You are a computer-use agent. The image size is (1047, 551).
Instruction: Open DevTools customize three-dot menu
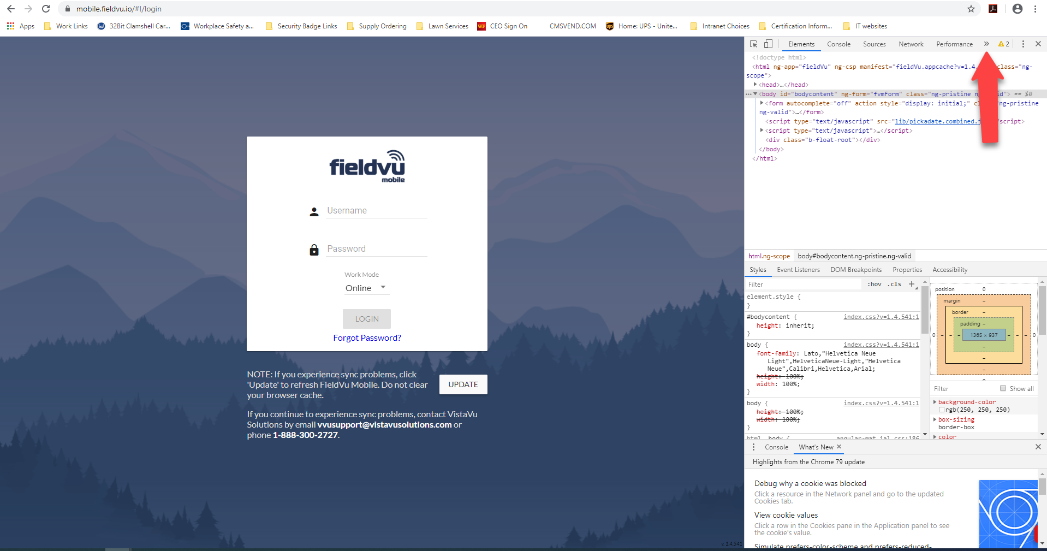[x=1023, y=44]
